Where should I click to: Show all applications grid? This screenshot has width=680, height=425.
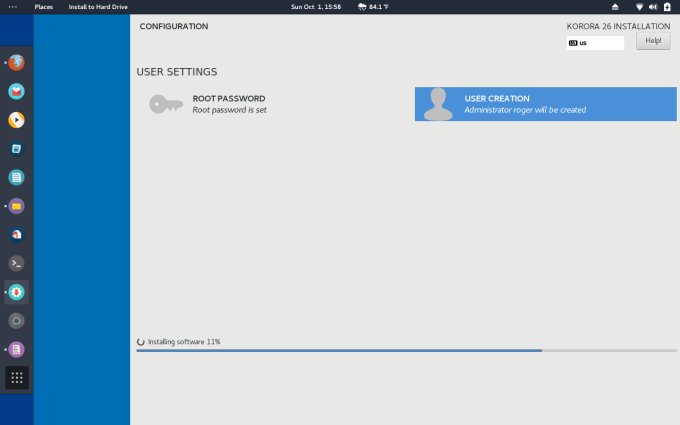coord(17,378)
